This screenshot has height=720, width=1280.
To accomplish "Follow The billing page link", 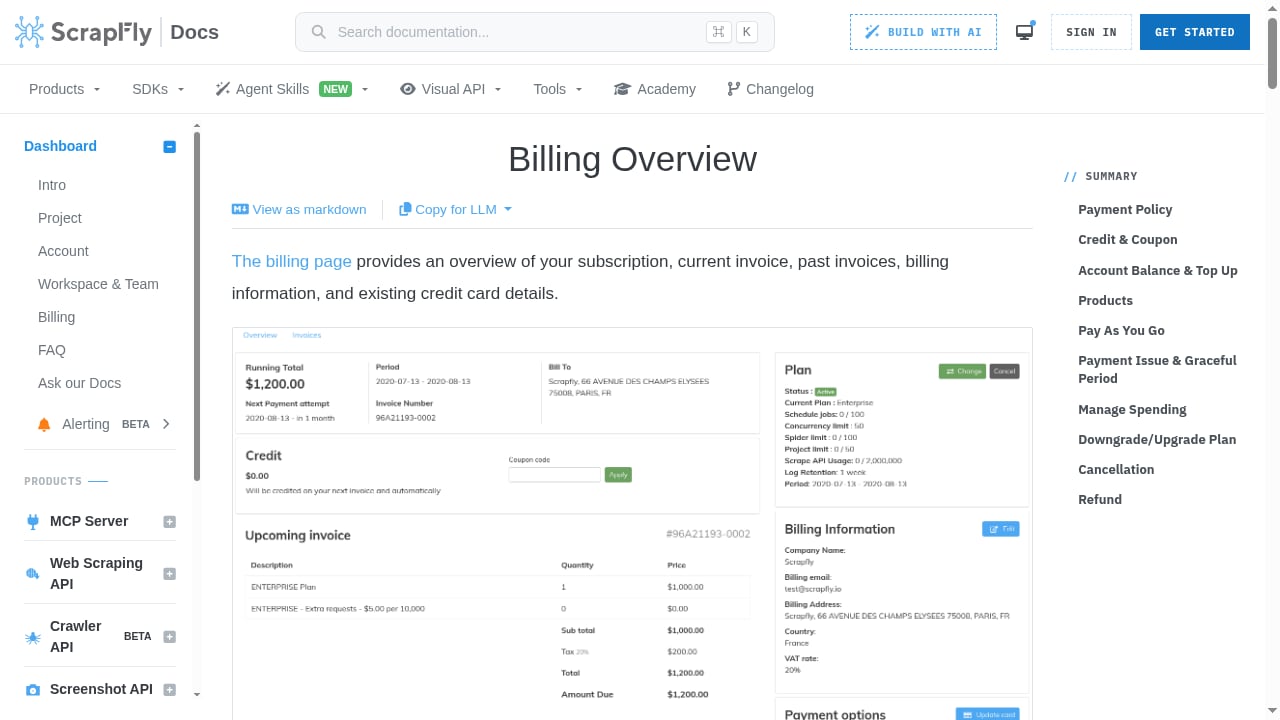I will (x=292, y=261).
